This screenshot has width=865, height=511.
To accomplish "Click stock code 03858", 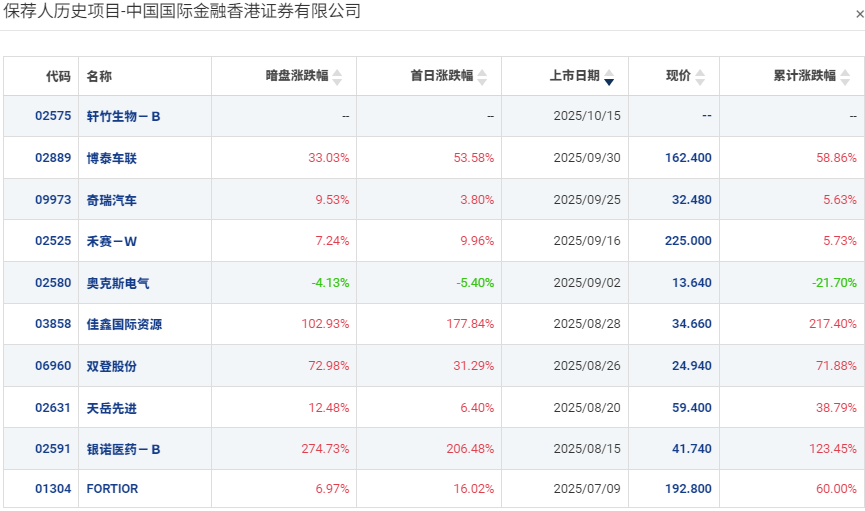I will 53,324.
